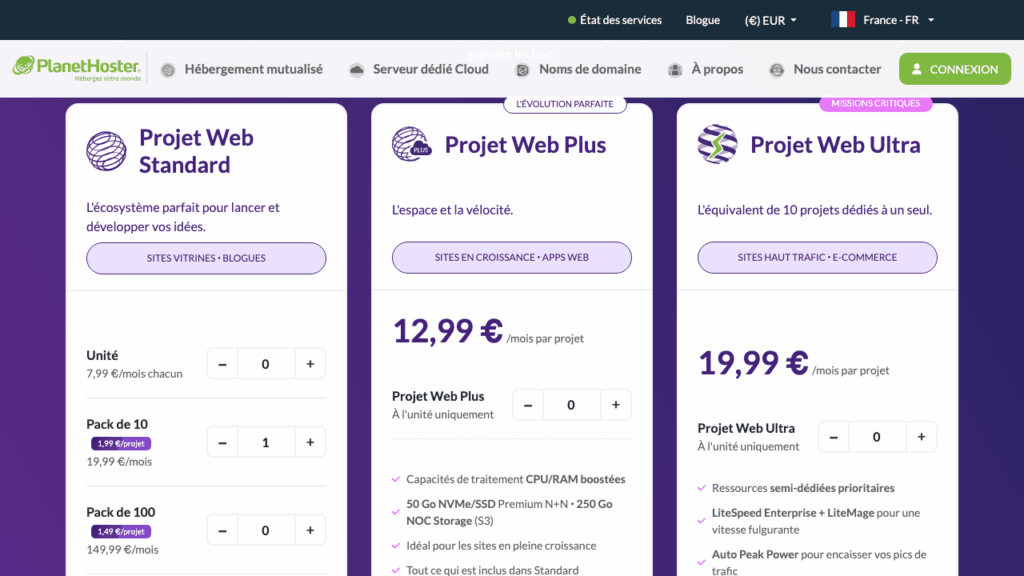Expand the France - FR region dropdown
The image size is (1024, 576).
[x=899, y=20]
